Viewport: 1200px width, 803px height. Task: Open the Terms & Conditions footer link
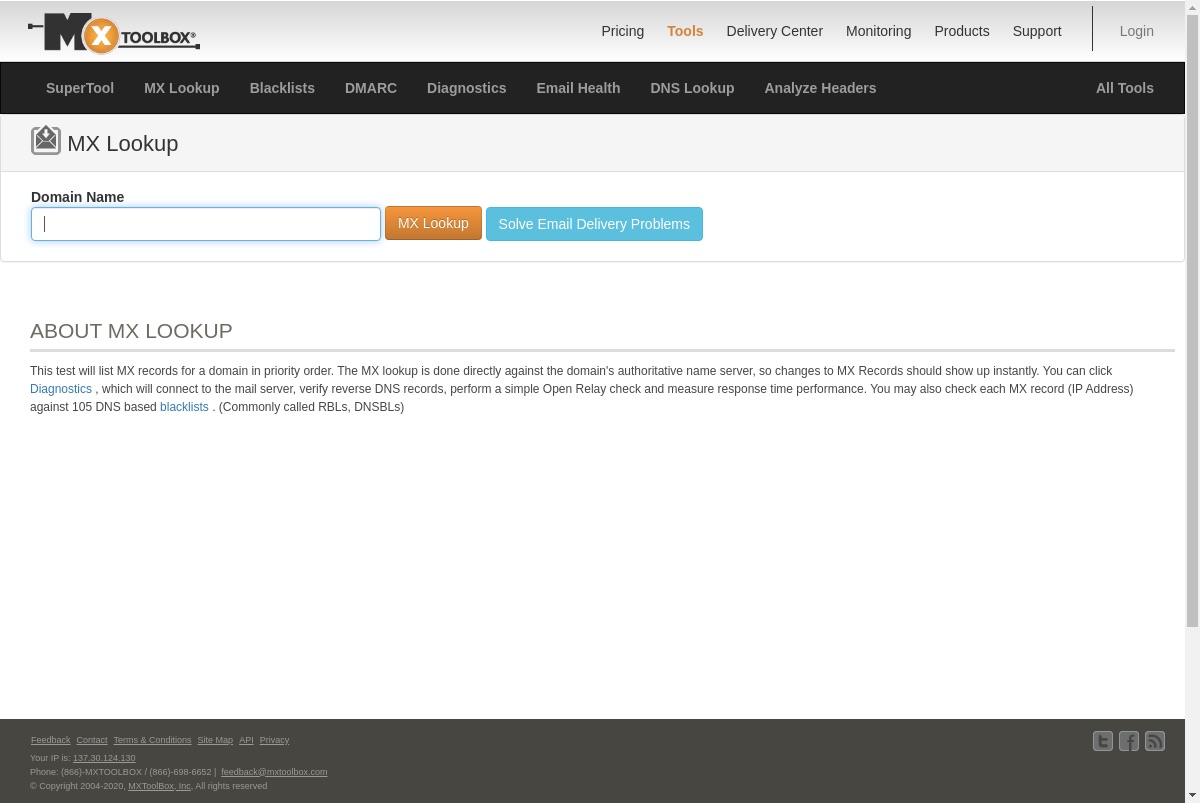[152, 740]
